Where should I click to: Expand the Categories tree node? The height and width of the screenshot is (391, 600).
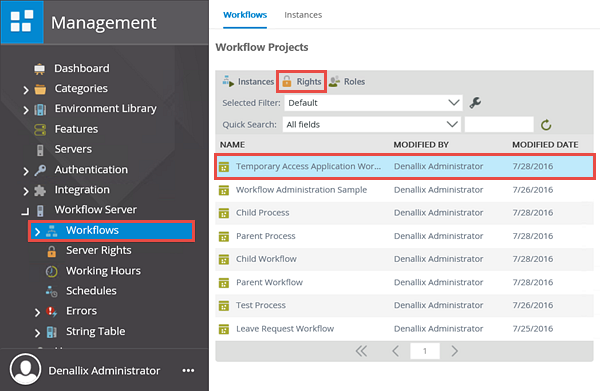pyautogui.click(x=26, y=90)
